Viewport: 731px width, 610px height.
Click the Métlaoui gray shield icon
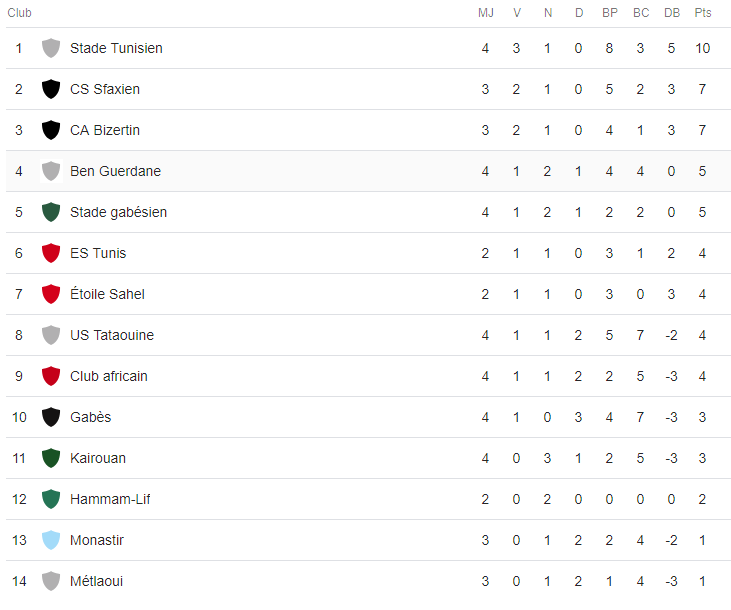point(51,581)
